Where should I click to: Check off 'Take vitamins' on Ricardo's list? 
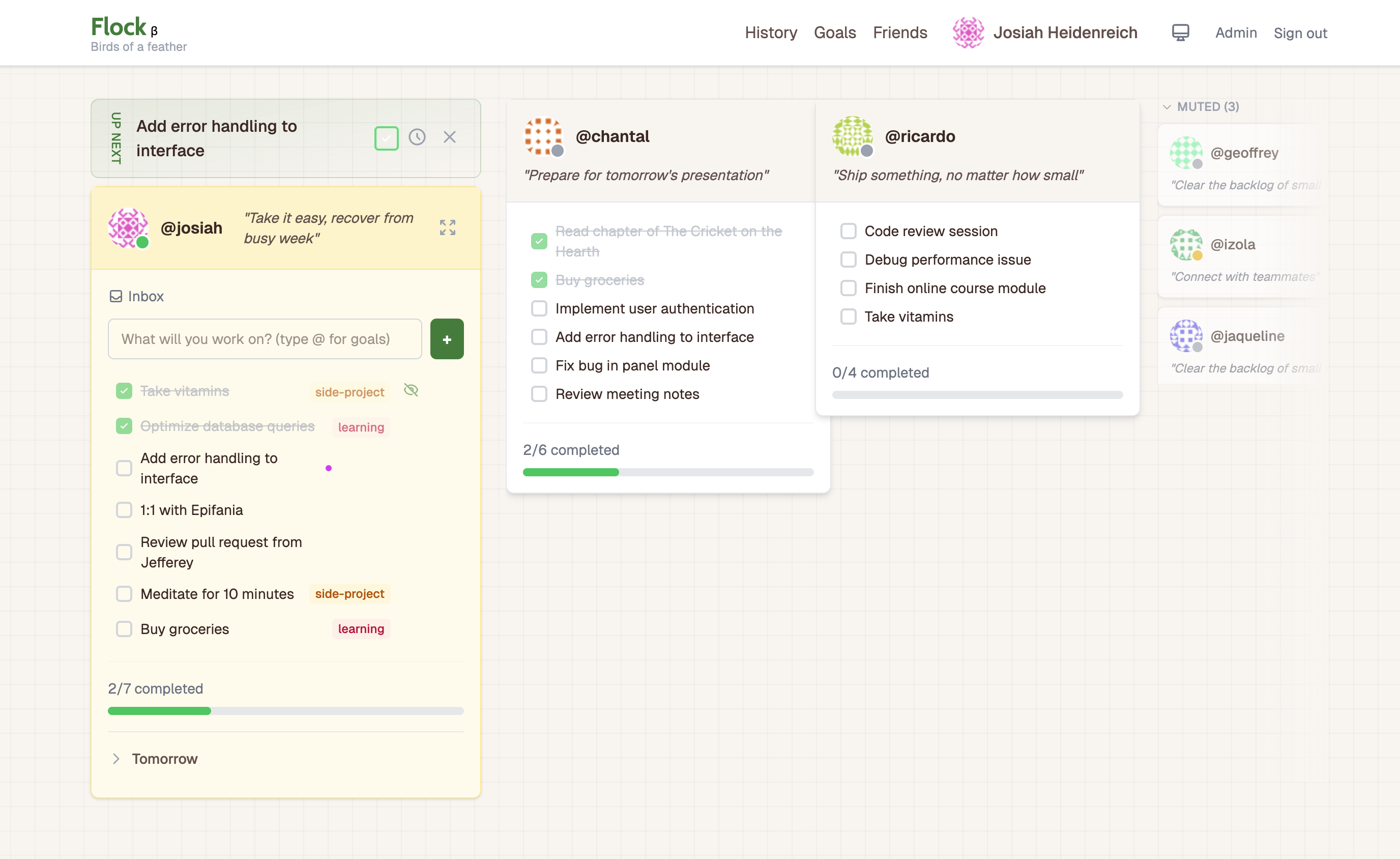pyautogui.click(x=849, y=317)
